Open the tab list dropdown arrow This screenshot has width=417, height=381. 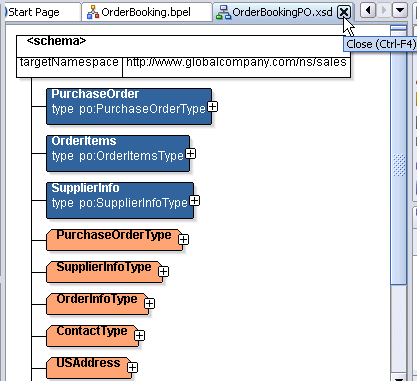point(399,10)
